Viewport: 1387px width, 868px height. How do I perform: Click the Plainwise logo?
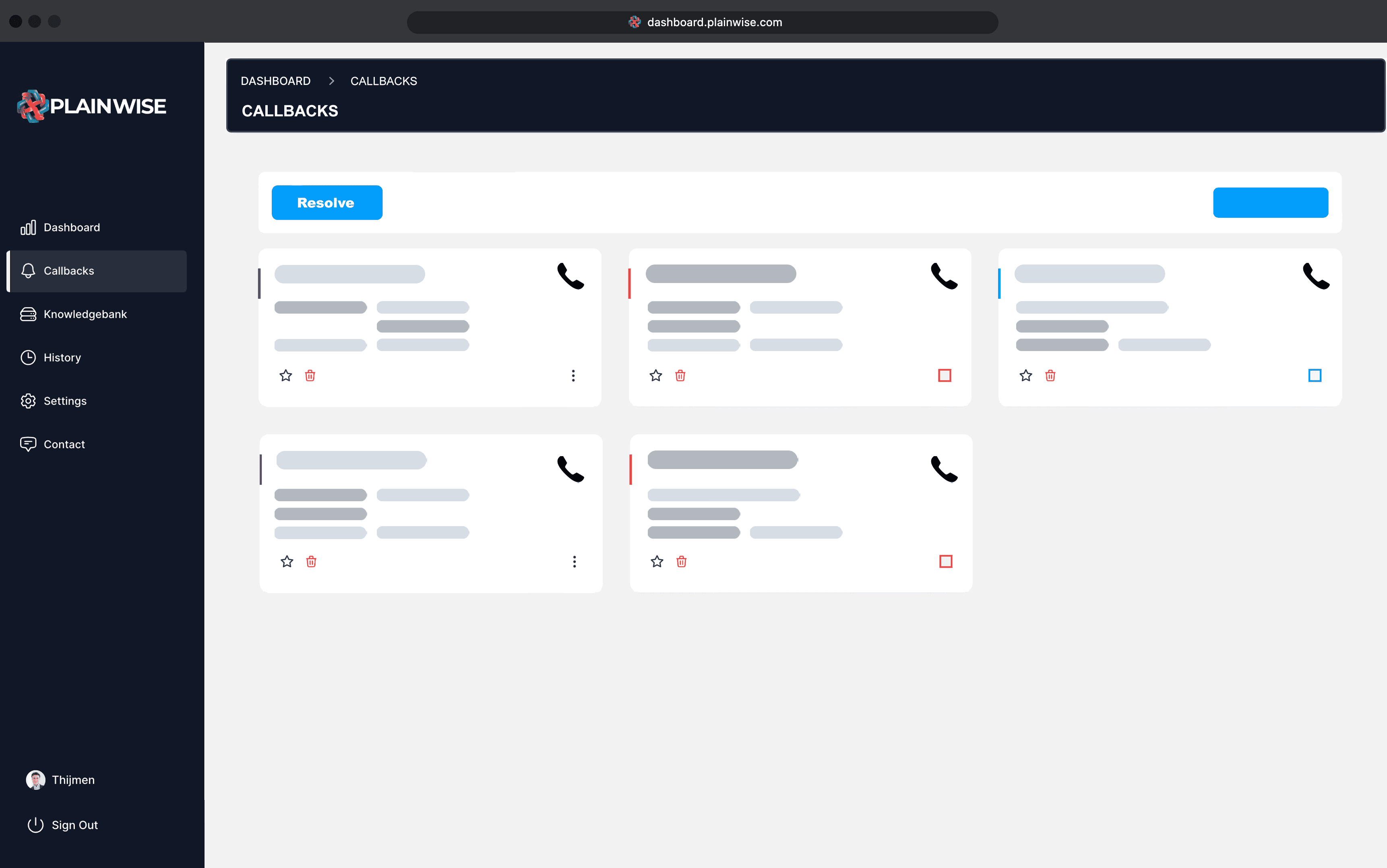click(92, 106)
